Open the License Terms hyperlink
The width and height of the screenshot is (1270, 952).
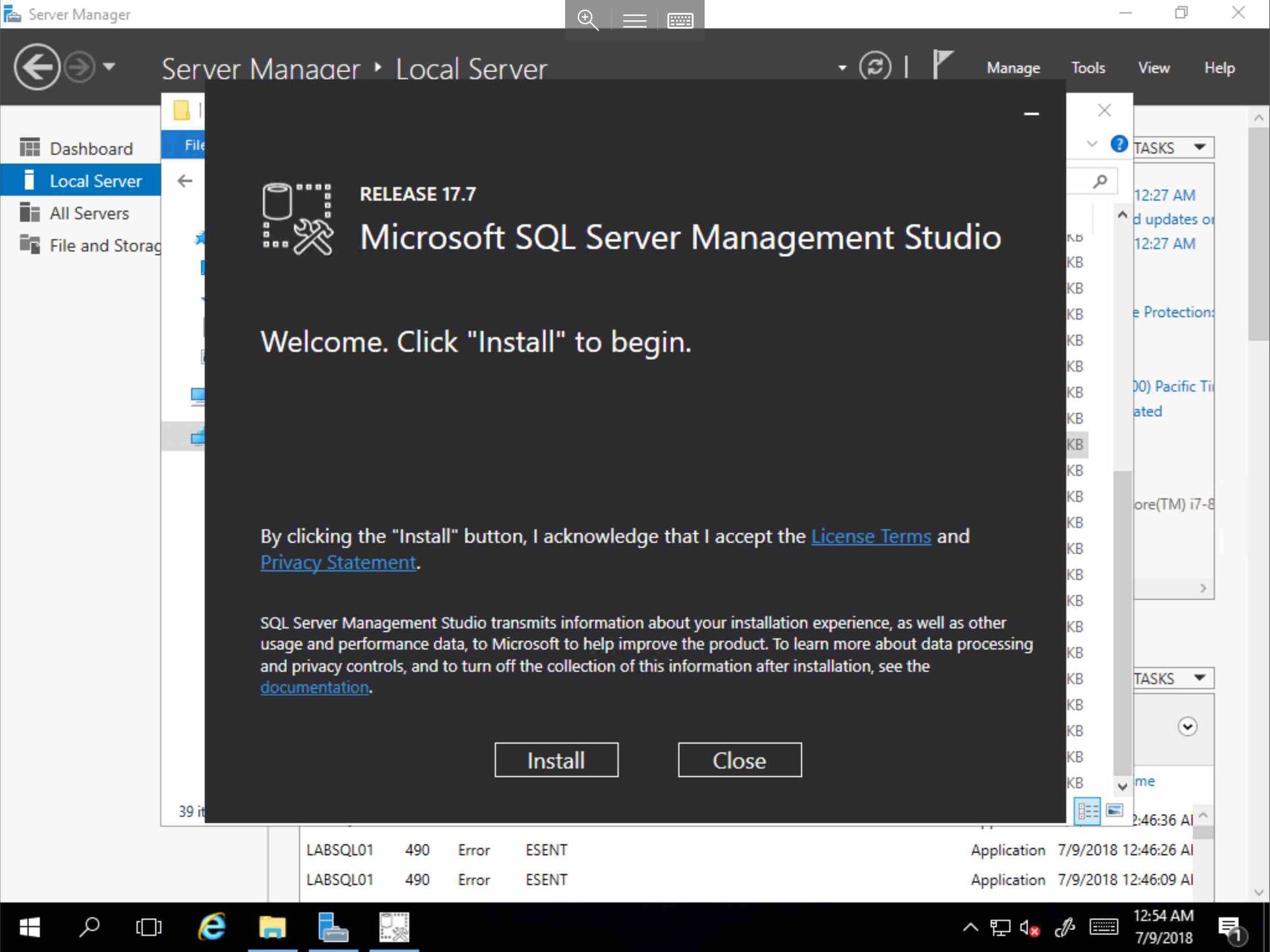coord(869,536)
